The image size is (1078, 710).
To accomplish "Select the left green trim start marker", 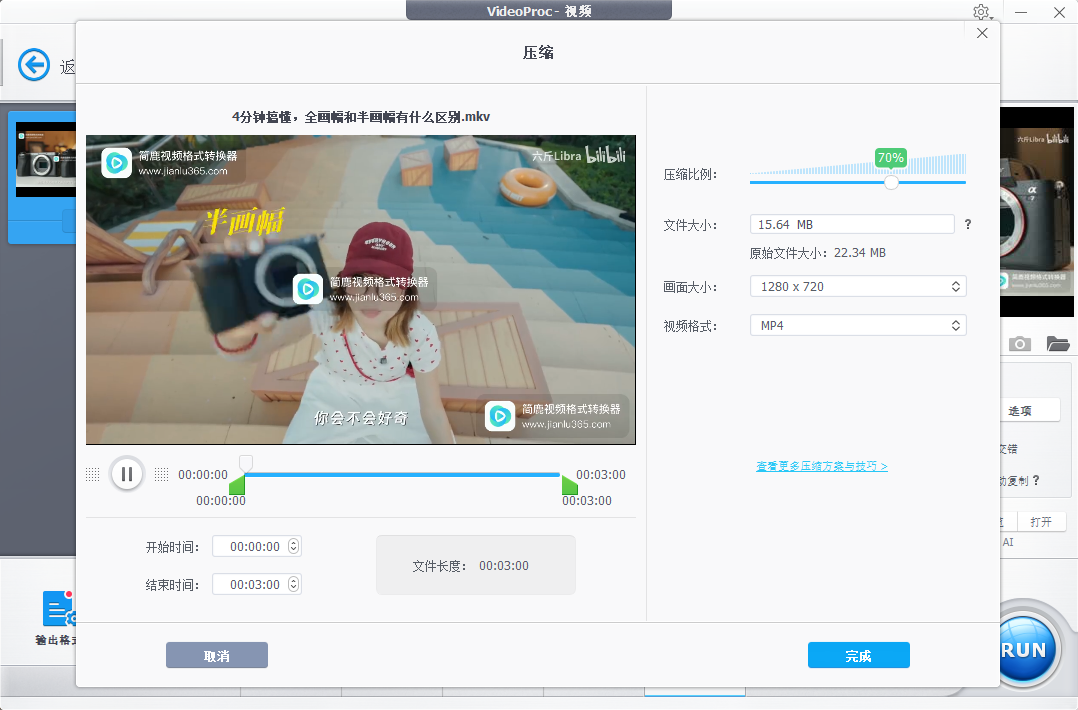I will pyautogui.click(x=237, y=486).
